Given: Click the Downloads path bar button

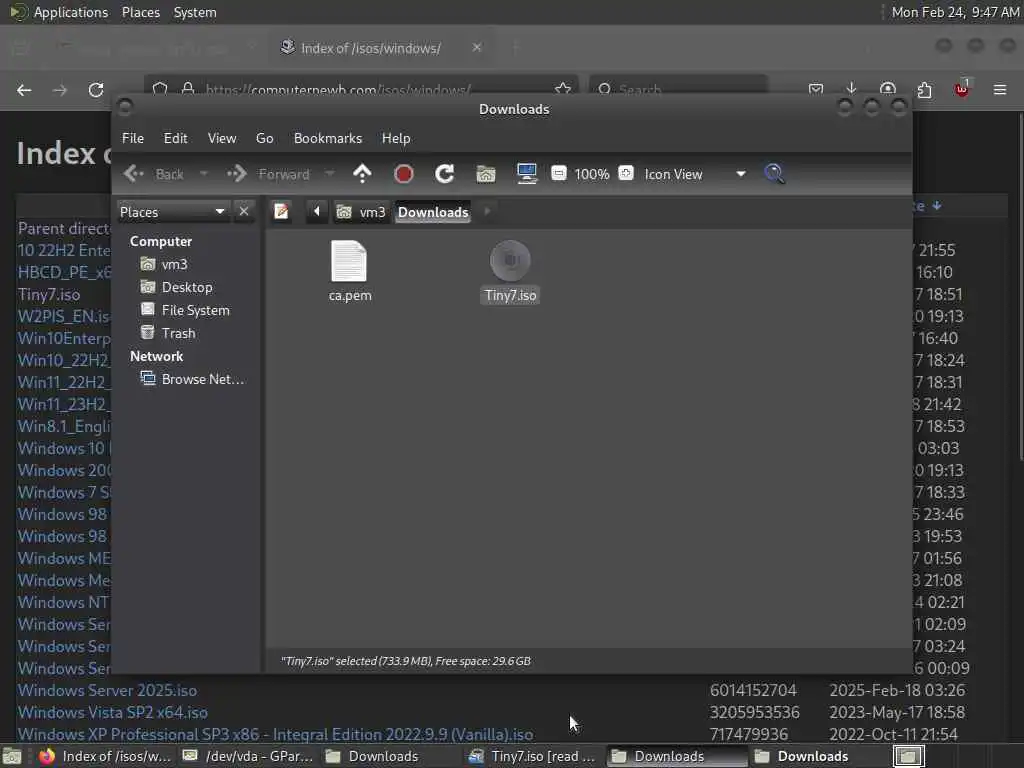Looking at the screenshot, I should coord(433,212).
